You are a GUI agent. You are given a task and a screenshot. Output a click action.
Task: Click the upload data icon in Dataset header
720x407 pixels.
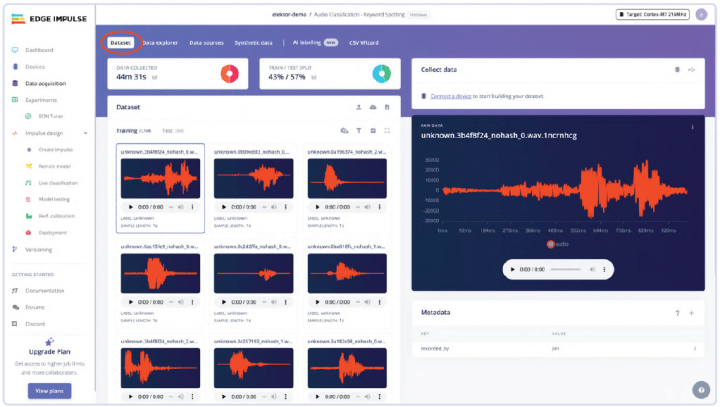click(359, 106)
